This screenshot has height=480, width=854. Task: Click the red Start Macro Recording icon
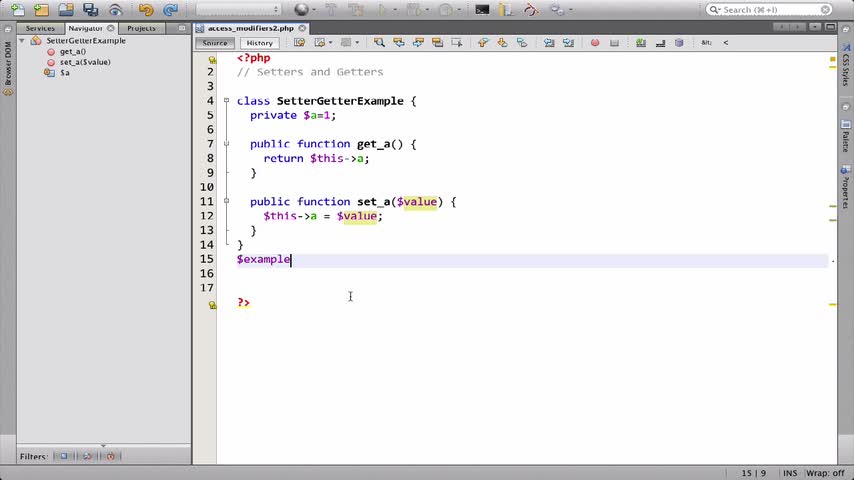pyautogui.click(x=595, y=42)
